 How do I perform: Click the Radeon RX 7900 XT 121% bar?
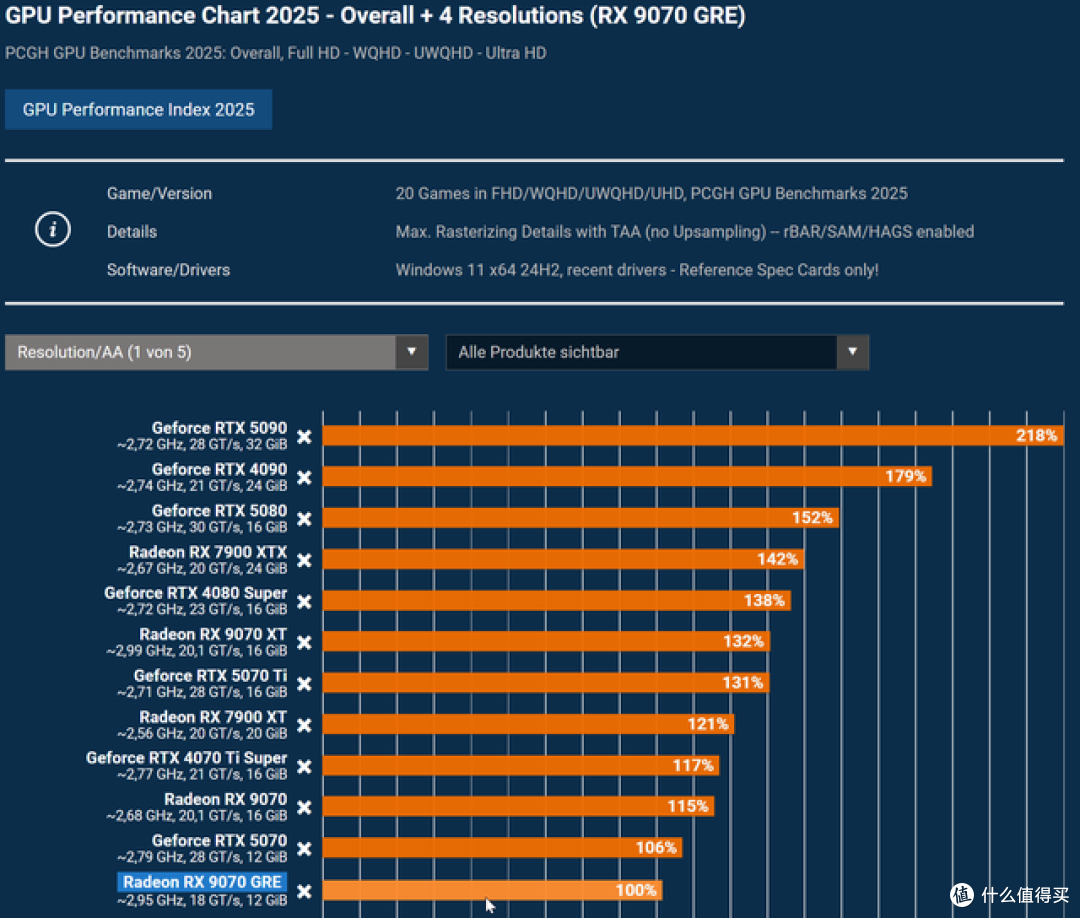[x=528, y=724]
